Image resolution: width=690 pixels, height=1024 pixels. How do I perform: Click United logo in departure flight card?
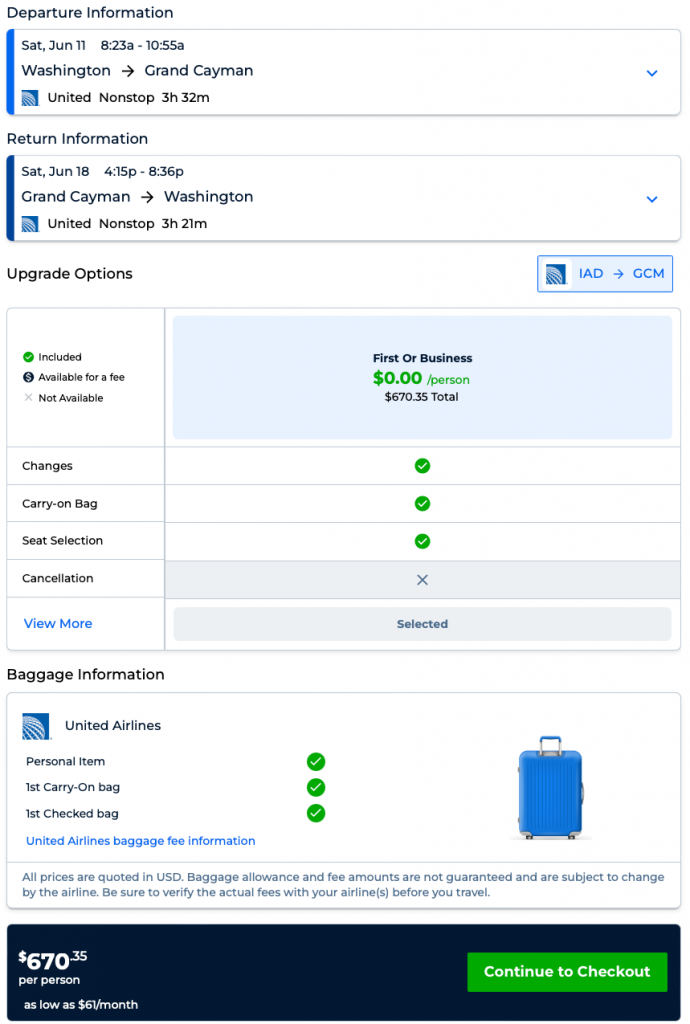click(30, 98)
